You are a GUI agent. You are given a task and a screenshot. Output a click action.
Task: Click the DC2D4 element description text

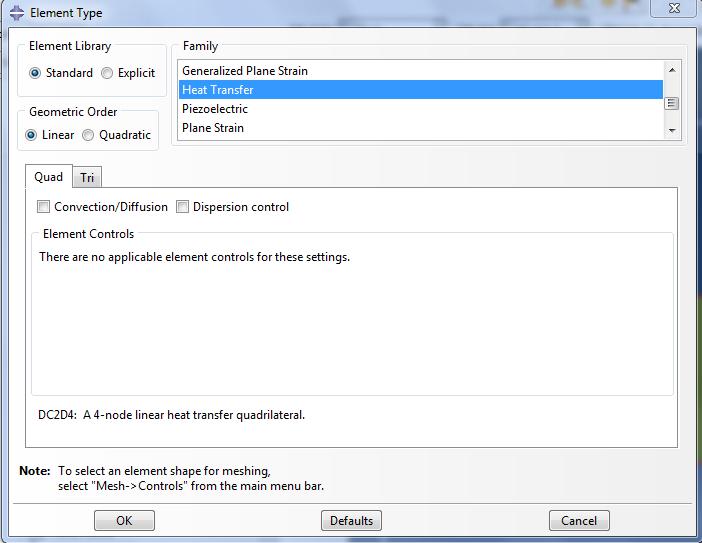click(171, 415)
